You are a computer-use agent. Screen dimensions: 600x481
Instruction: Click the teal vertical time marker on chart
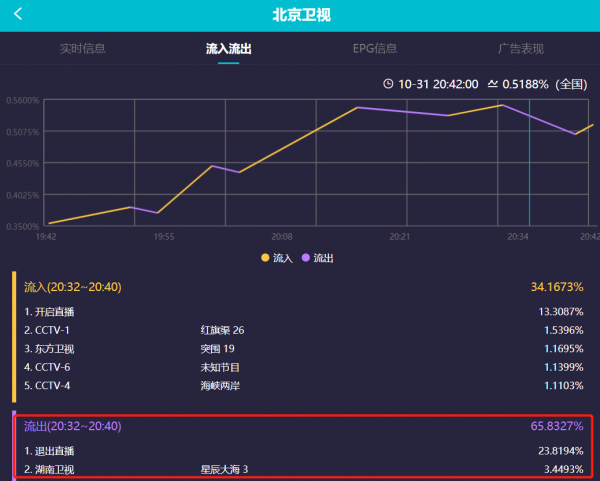point(529,163)
